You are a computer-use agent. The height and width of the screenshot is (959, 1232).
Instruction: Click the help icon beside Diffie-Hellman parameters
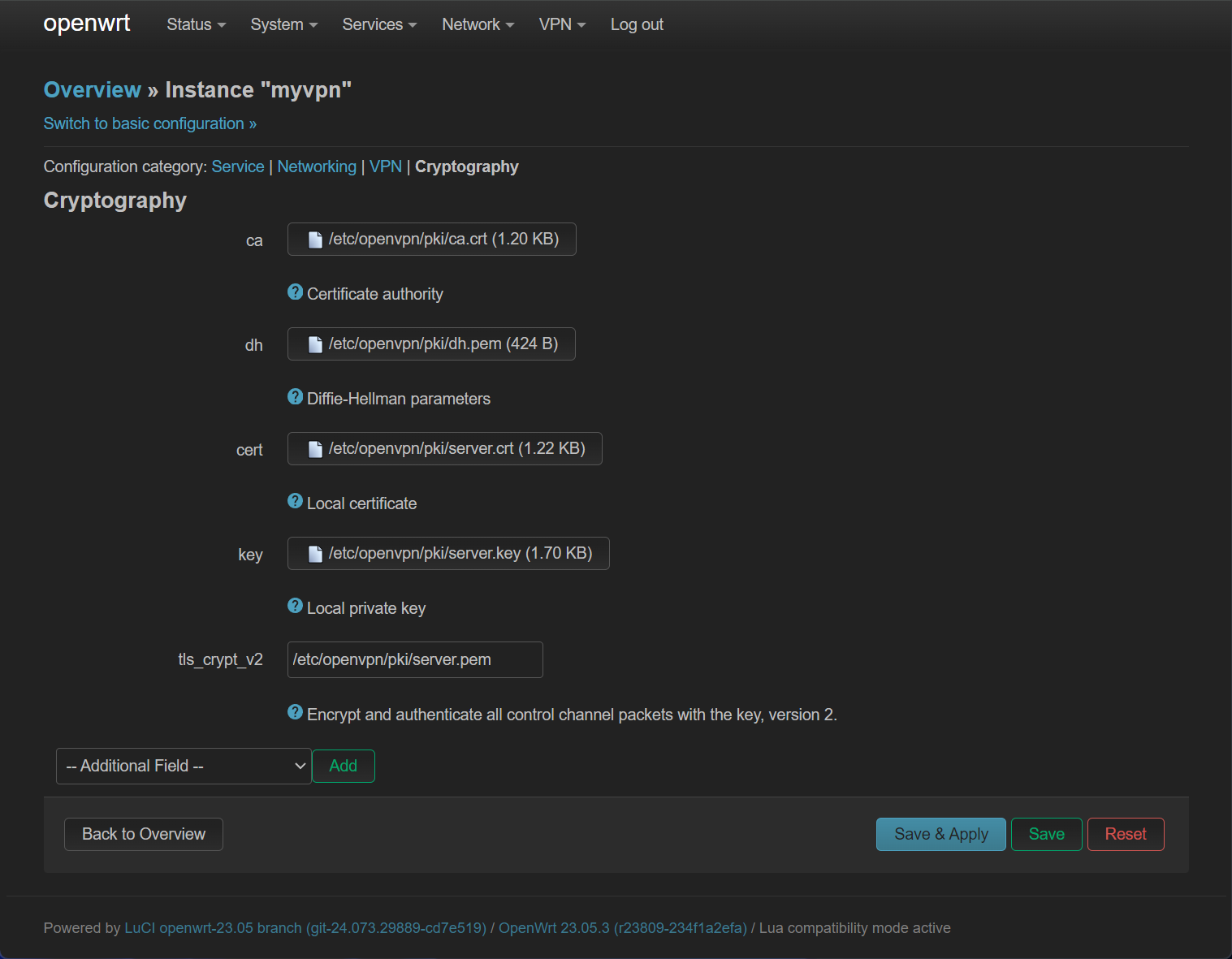coord(295,397)
